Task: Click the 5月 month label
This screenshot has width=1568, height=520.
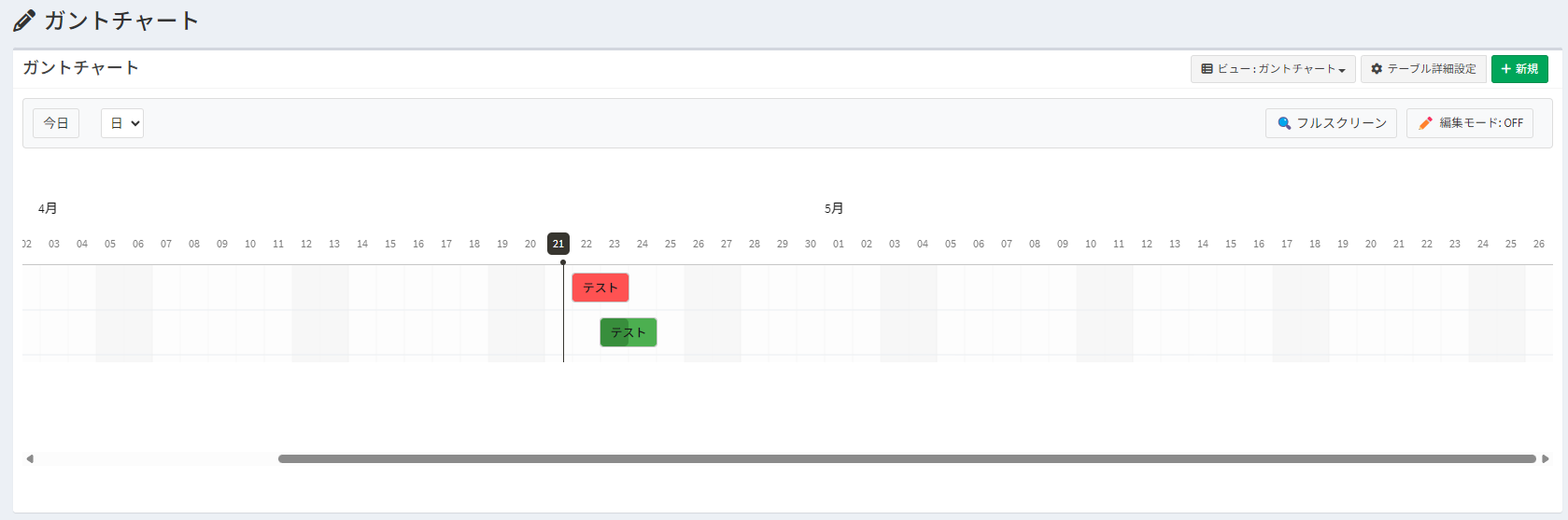Action: point(834,208)
